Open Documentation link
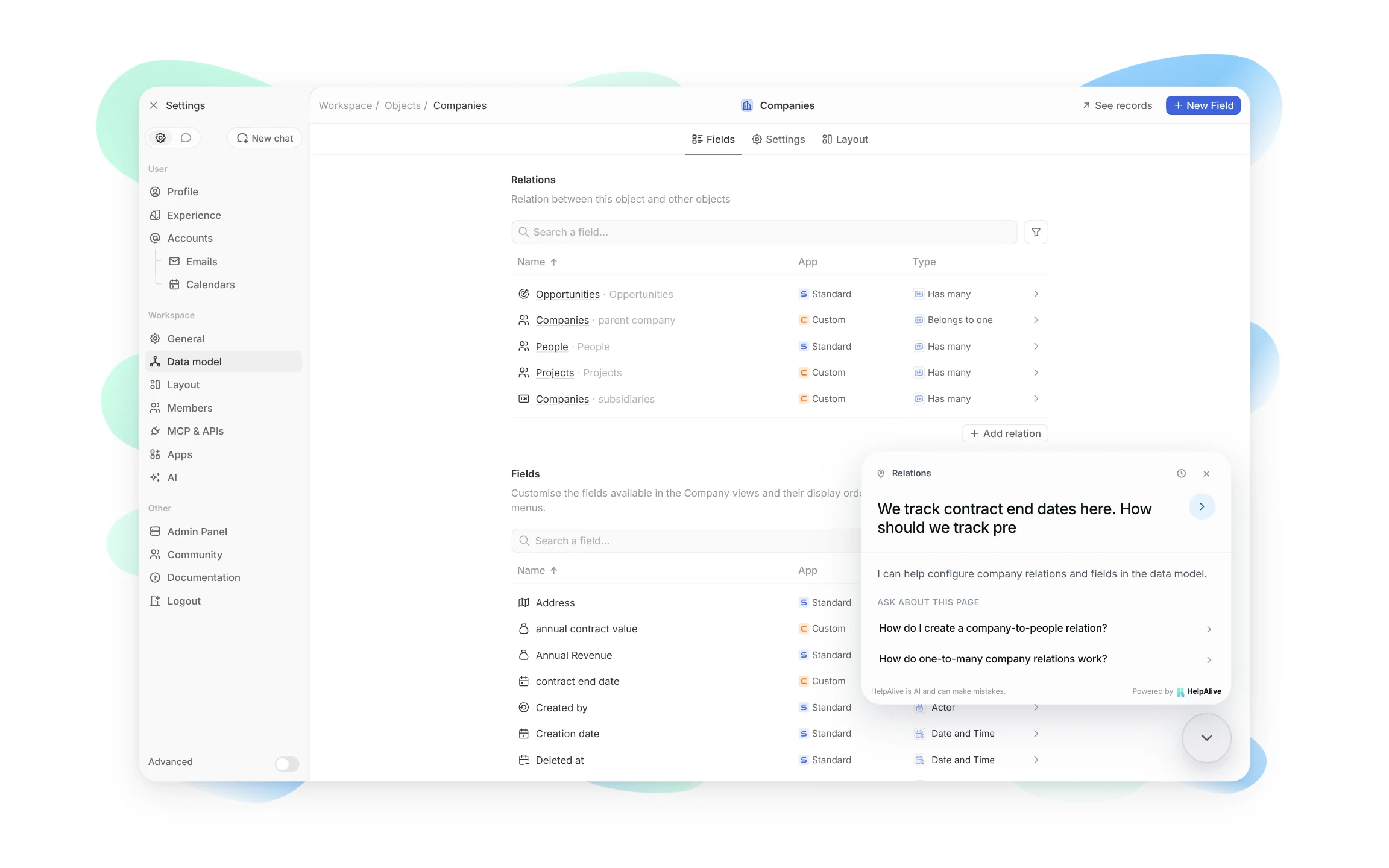This screenshot has height=868, width=1389. 224,577
